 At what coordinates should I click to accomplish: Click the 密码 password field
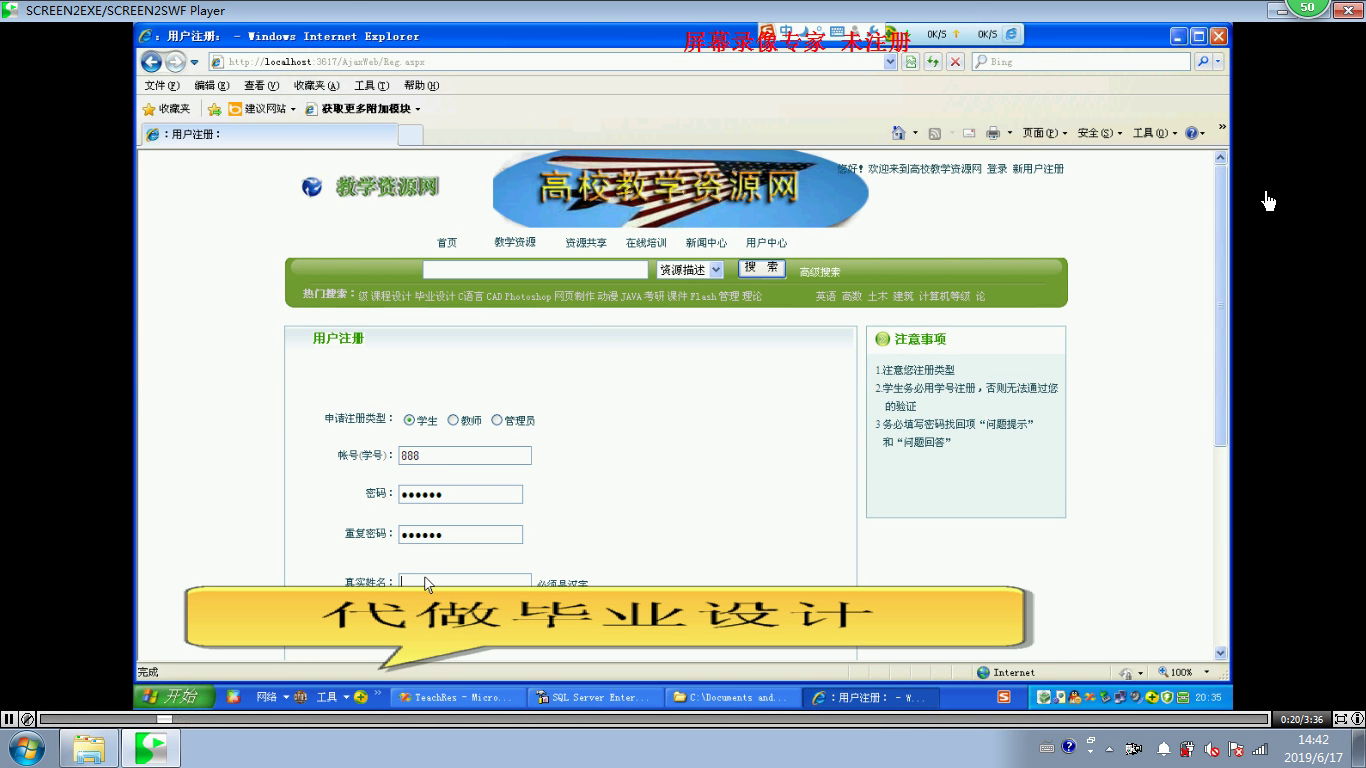[460, 494]
